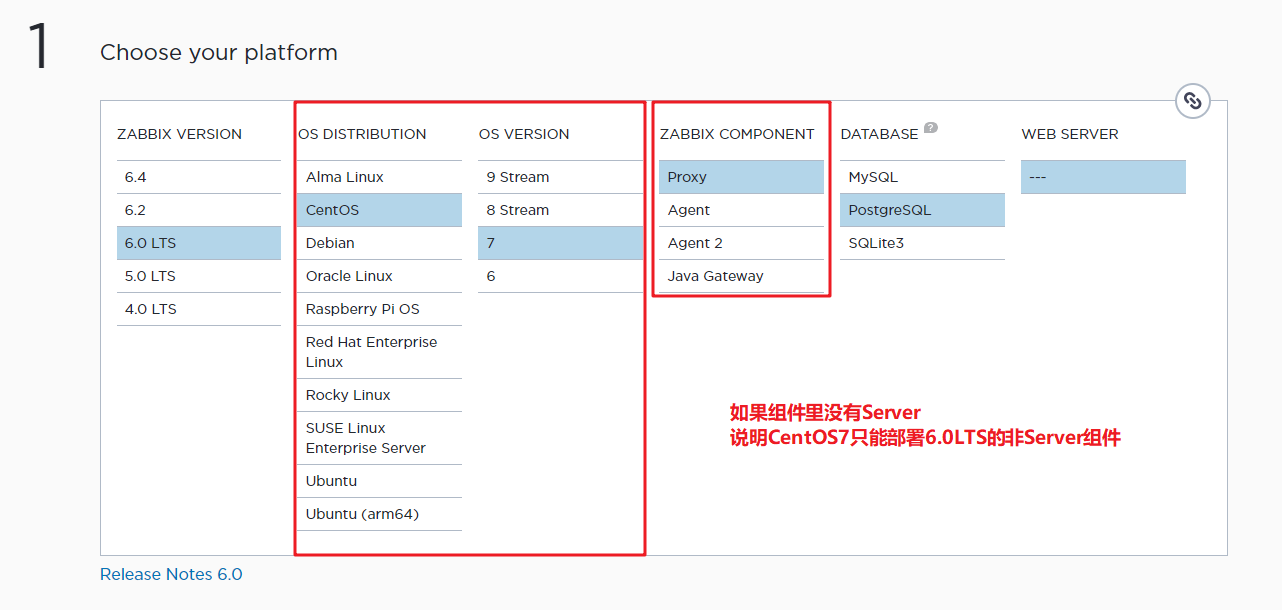This screenshot has width=1282, height=610.
Task: Choose CentOS as the OS distribution
Action: (380, 210)
